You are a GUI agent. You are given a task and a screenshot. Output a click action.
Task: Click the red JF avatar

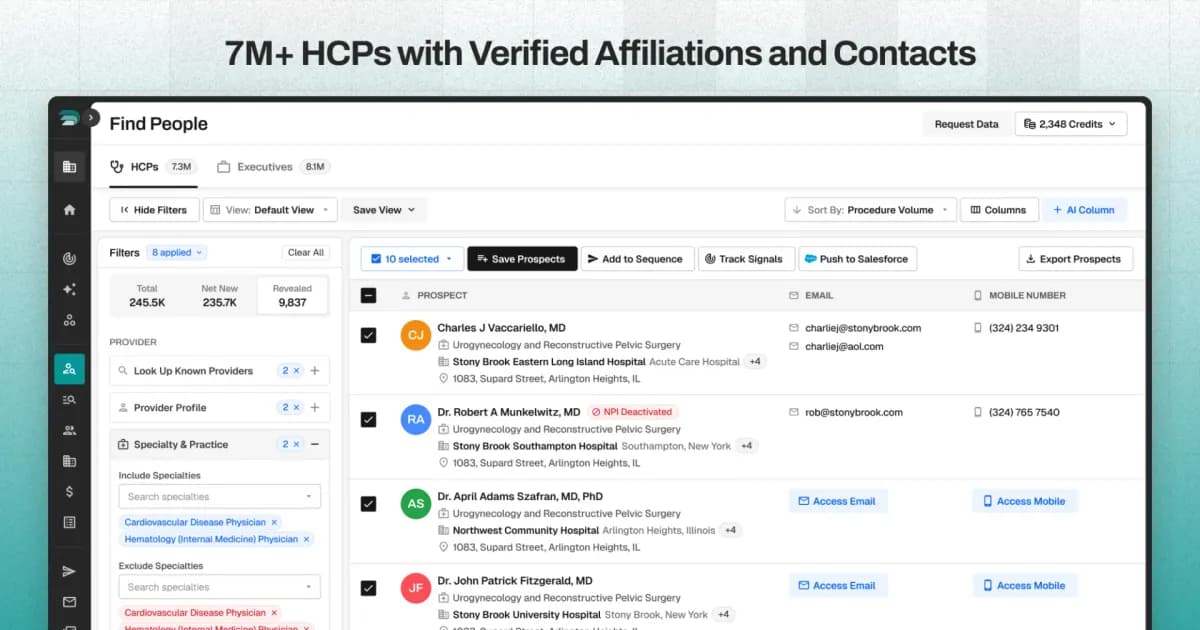tap(416, 587)
